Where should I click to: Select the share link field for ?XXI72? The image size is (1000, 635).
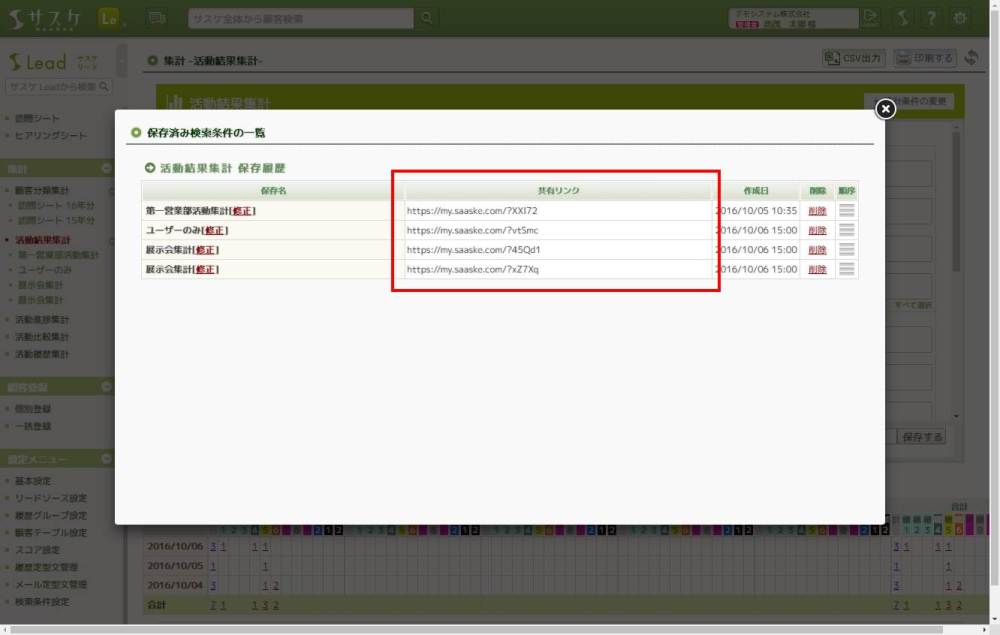[x=557, y=211]
